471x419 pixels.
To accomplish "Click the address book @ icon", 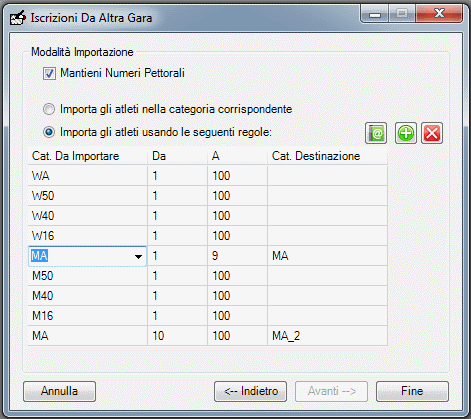I will (376, 133).
